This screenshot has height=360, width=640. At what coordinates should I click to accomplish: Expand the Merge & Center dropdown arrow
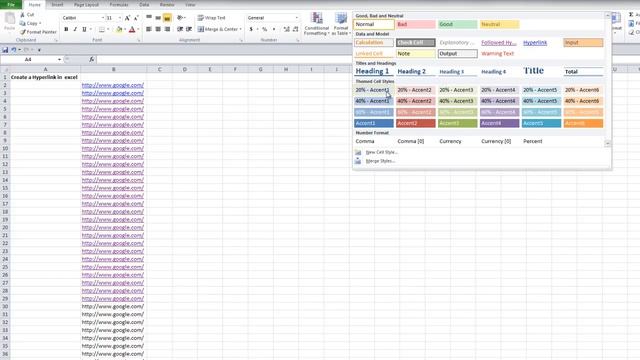240,29
